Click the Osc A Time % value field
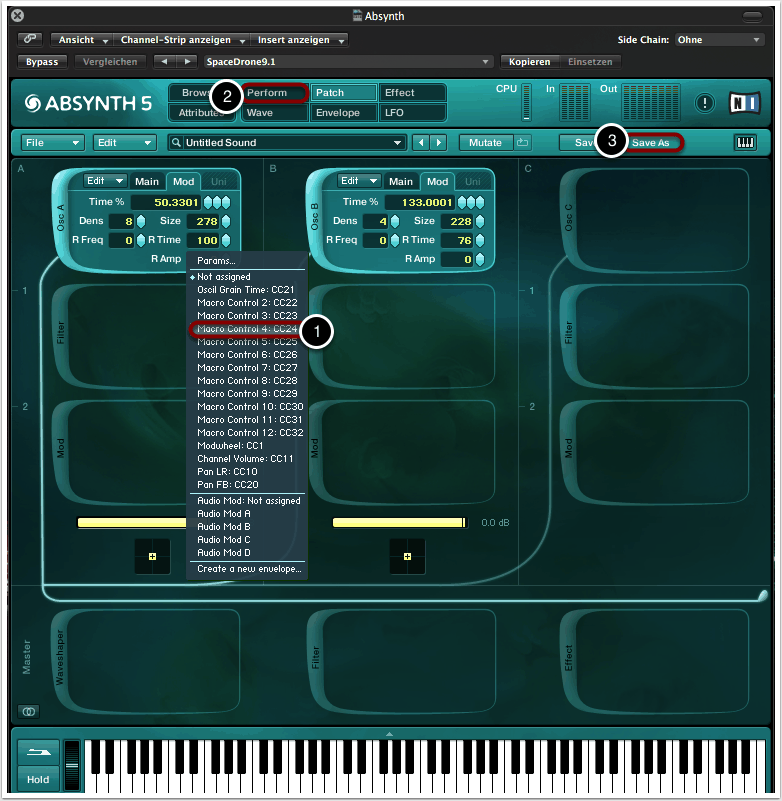Image resolution: width=782 pixels, height=801 pixels. pos(165,202)
